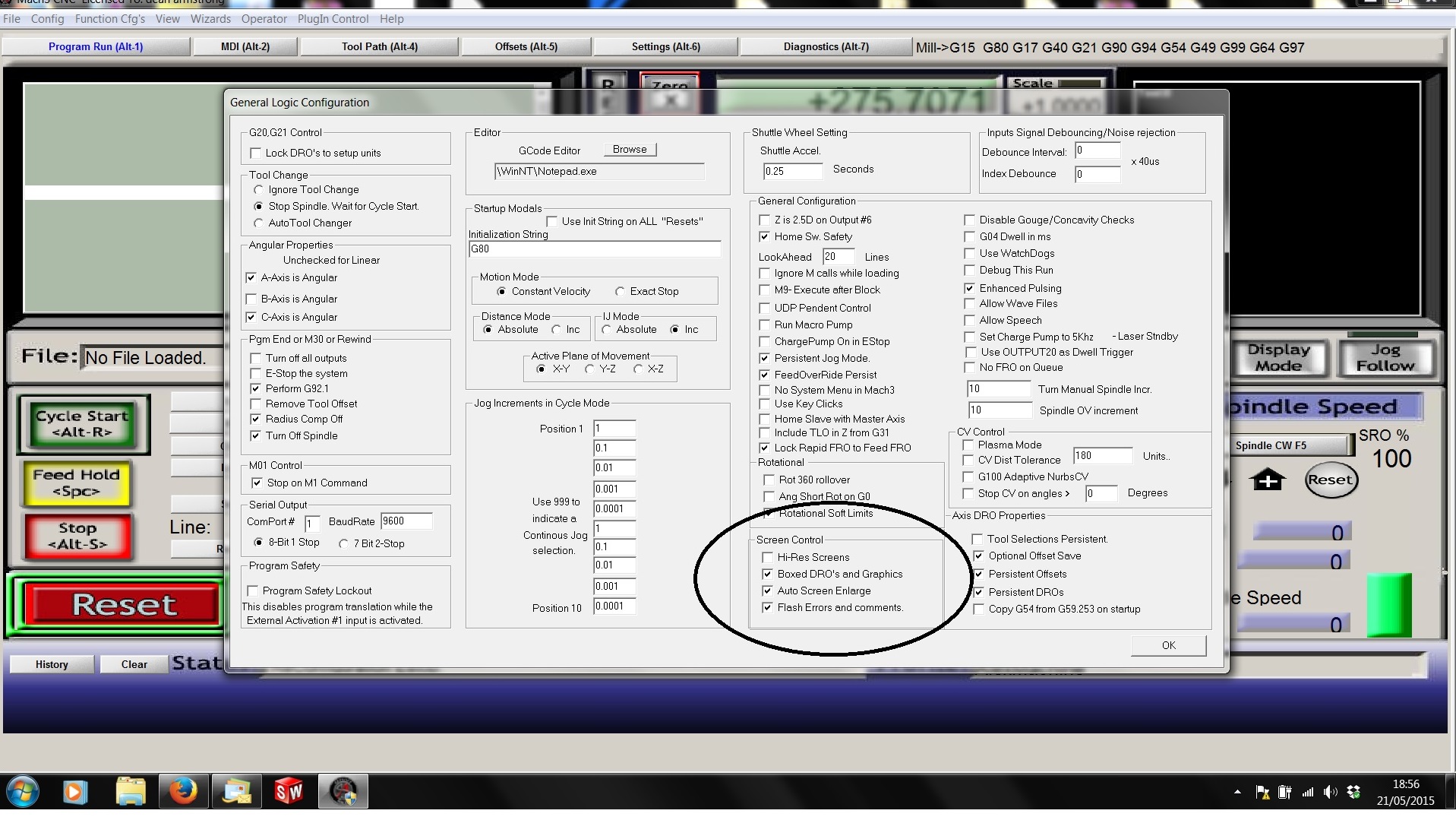Image resolution: width=1456 pixels, height=820 pixels.
Task: Tick the Program Safety Lockout checkbox
Action: (253, 591)
